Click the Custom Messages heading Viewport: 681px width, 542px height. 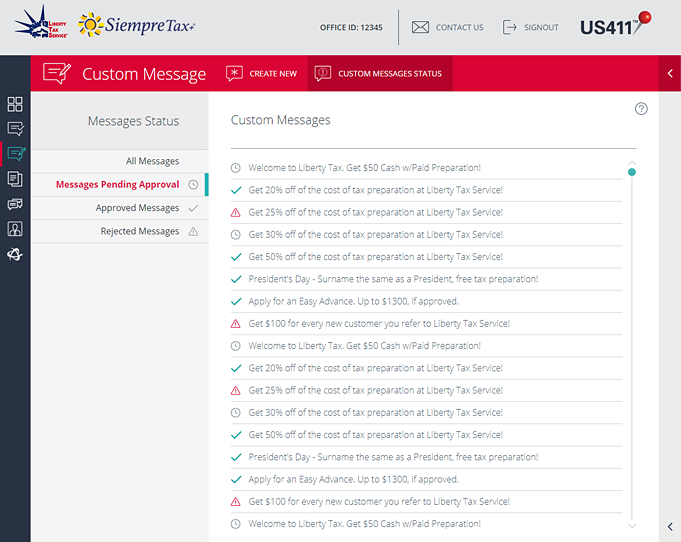coord(280,120)
